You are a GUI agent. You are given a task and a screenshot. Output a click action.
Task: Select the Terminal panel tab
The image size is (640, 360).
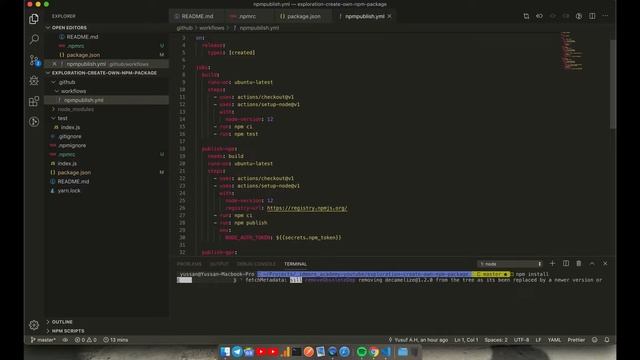[x=295, y=264]
